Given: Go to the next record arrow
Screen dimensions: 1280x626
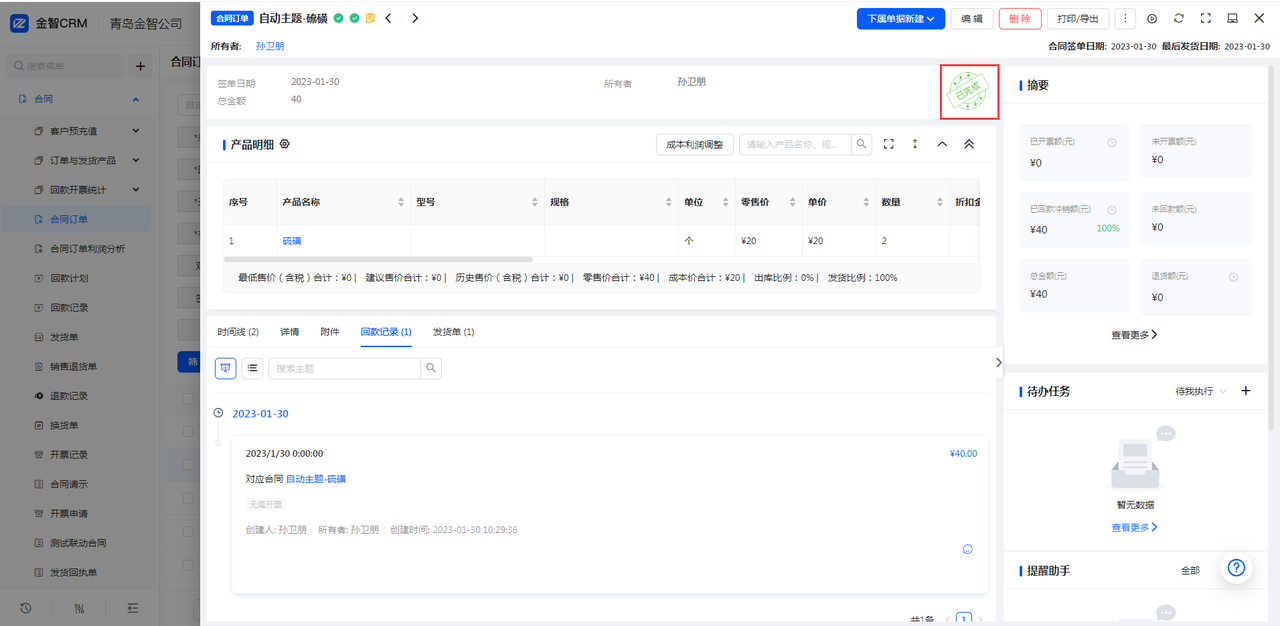Looking at the screenshot, I should coord(415,18).
